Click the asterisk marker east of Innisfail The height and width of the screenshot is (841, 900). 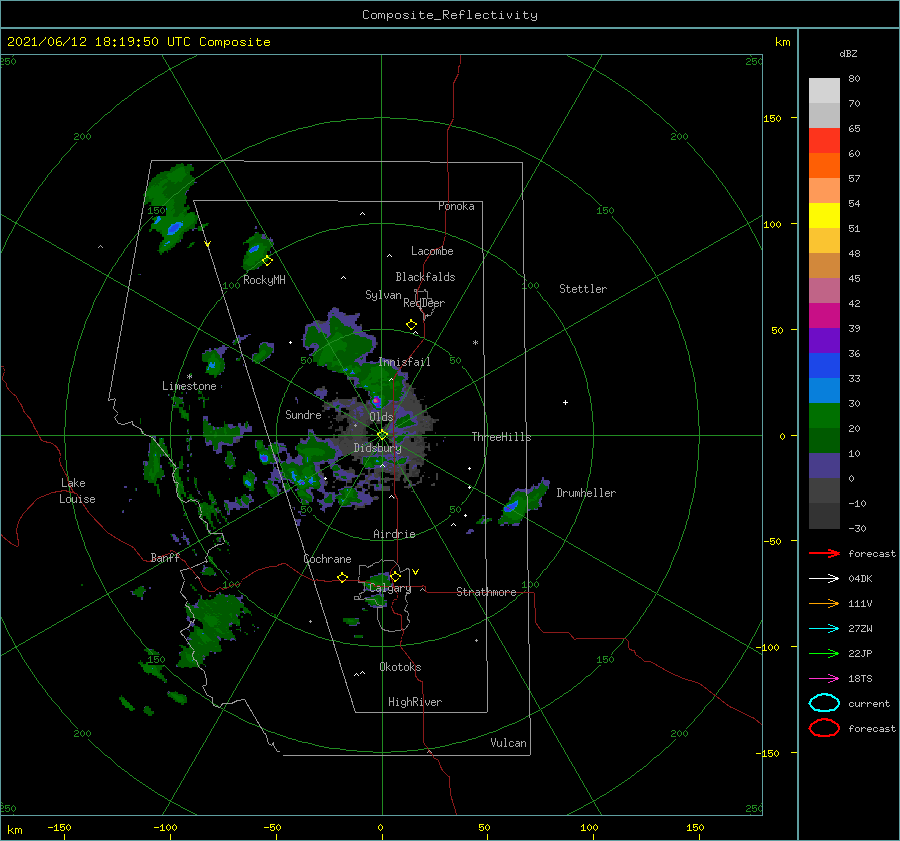(x=475, y=343)
